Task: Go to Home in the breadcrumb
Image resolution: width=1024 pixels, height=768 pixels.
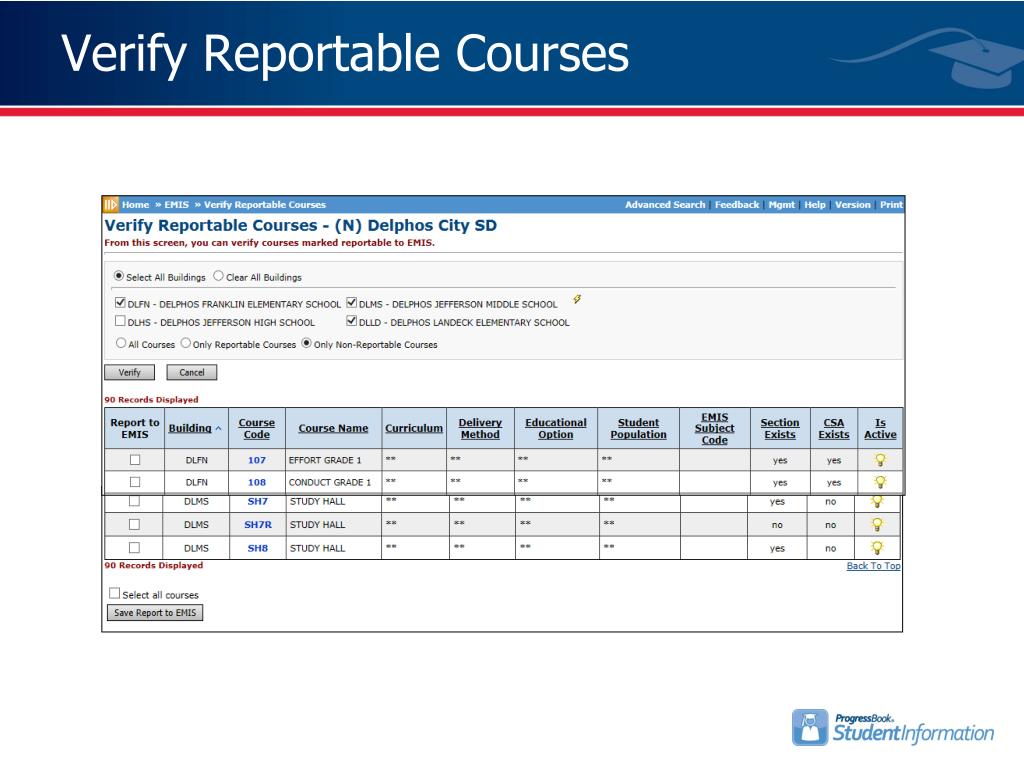Action: pos(135,204)
